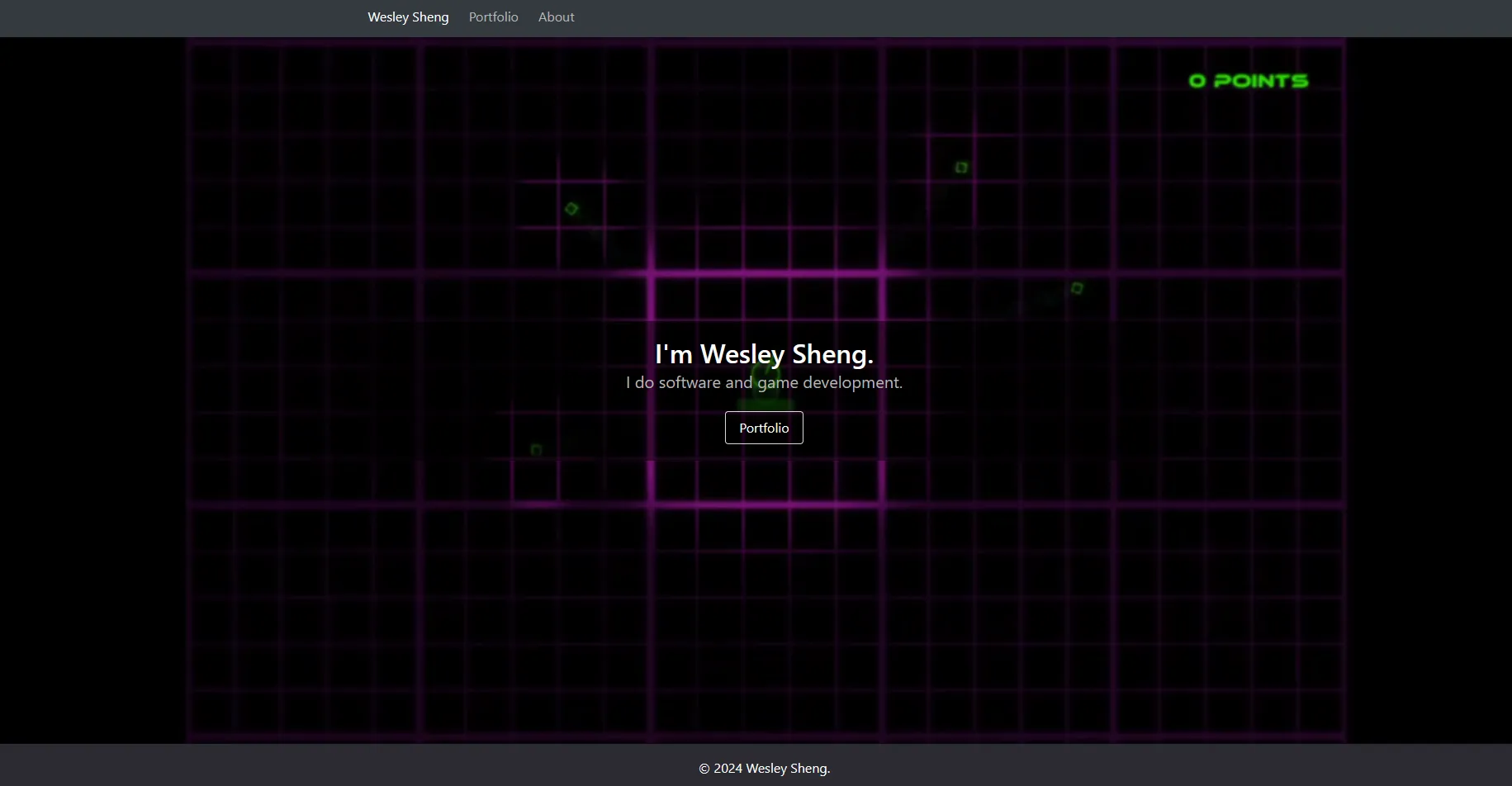Click the 2024 copyright text in the footer
The image size is (1512, 786).
pyautogui.click(x=764, y=768)
